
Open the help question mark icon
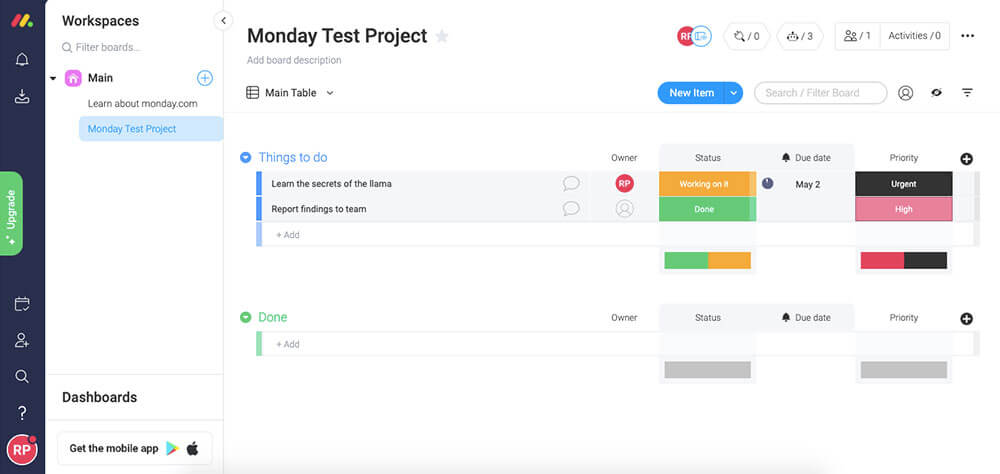click(22, 413)
